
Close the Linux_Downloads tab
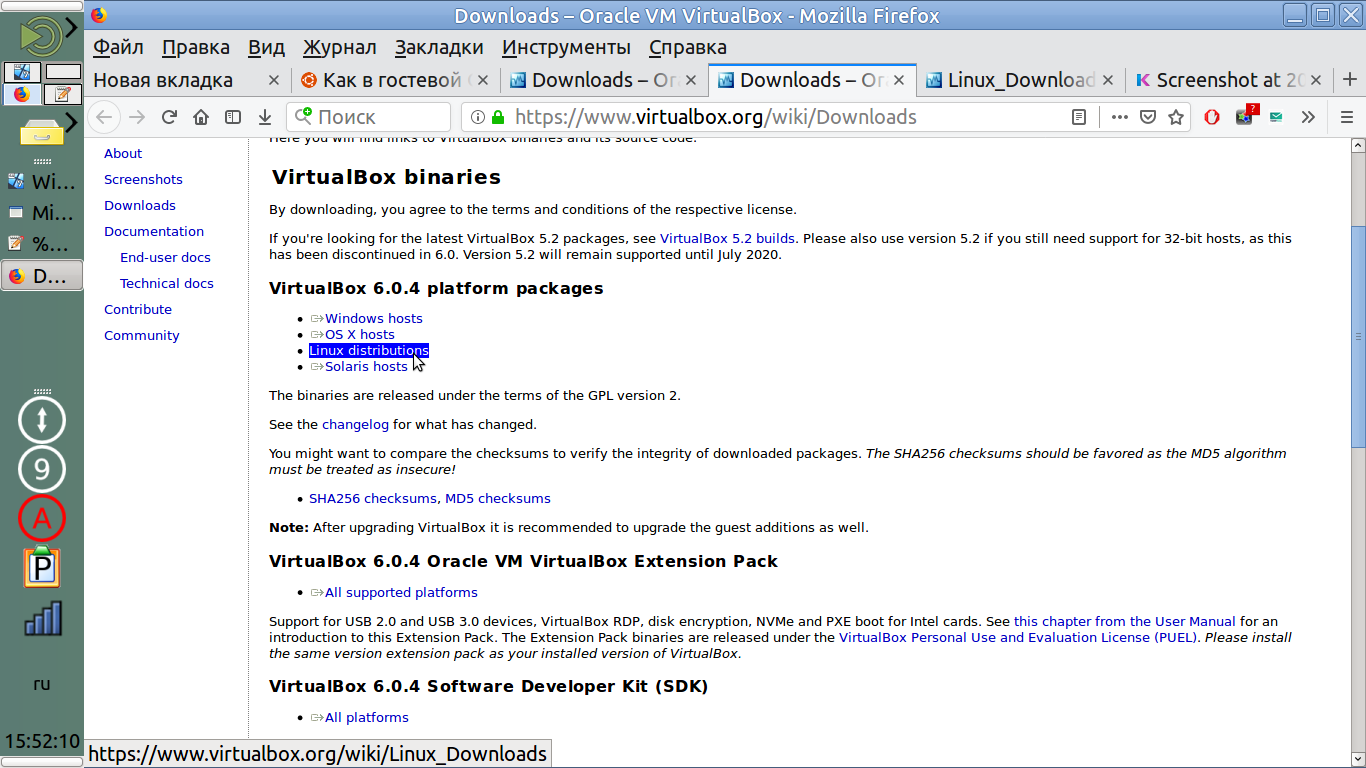coord(1107,80)
